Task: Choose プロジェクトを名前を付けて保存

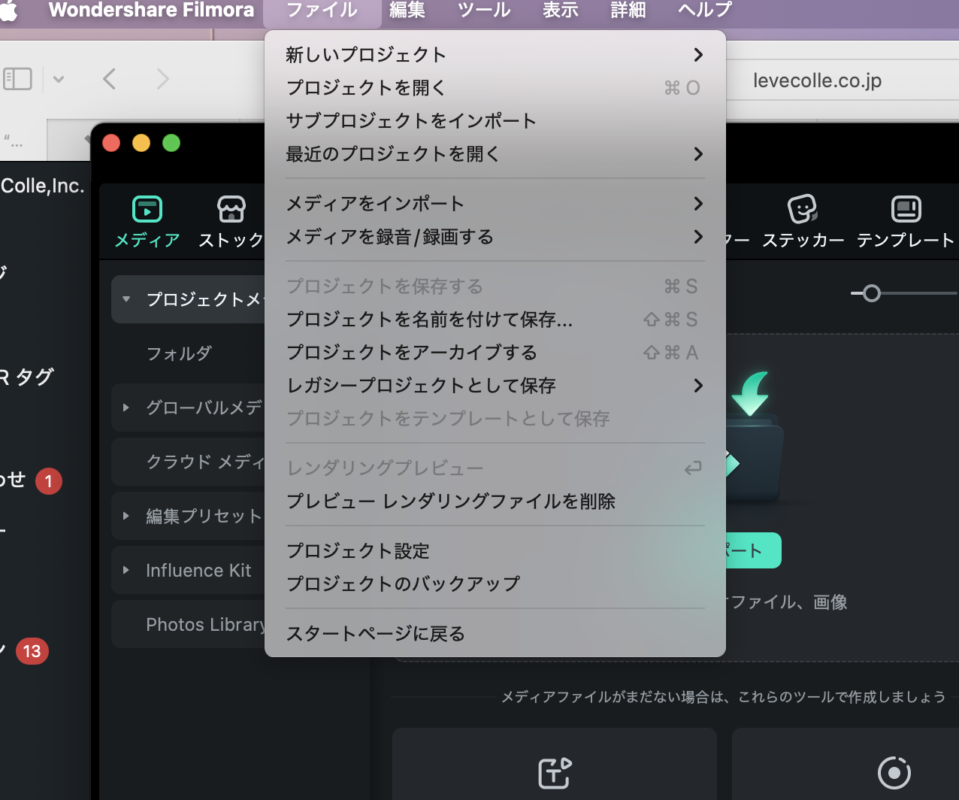Action: pyautogui.click(x=495, y=319)
